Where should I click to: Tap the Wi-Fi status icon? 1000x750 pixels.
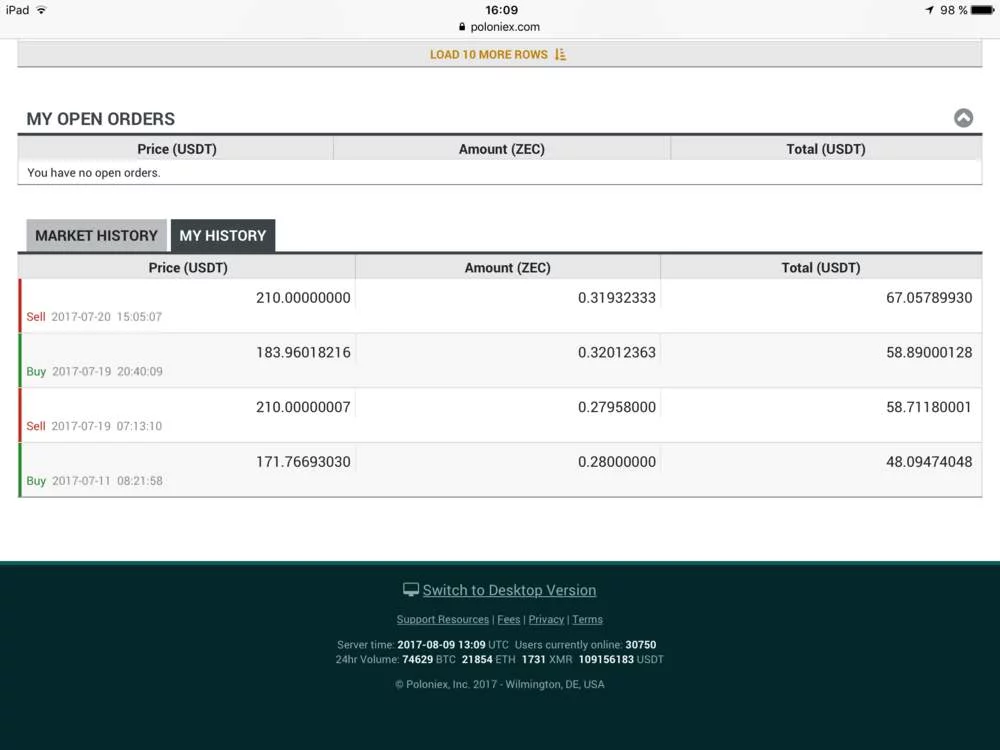41,10
